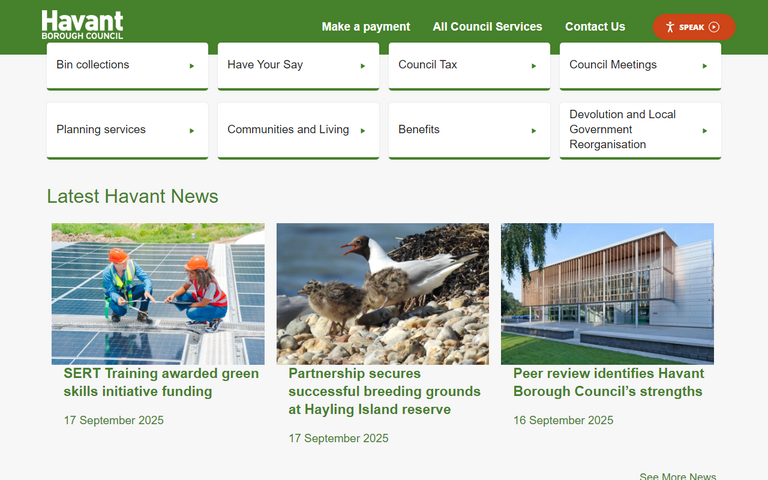Click the arrow beside Council Meetings

click(705, 66)
